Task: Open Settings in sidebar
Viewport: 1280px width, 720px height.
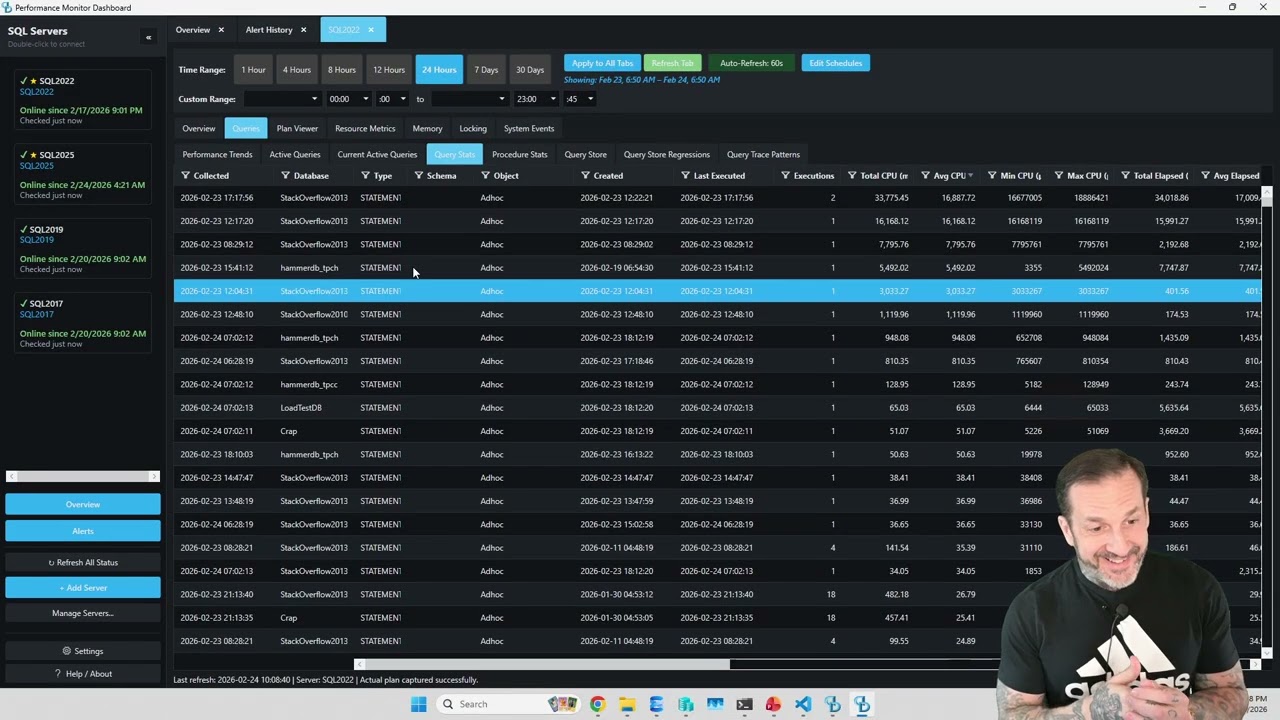Action: (x=83, y=651)
